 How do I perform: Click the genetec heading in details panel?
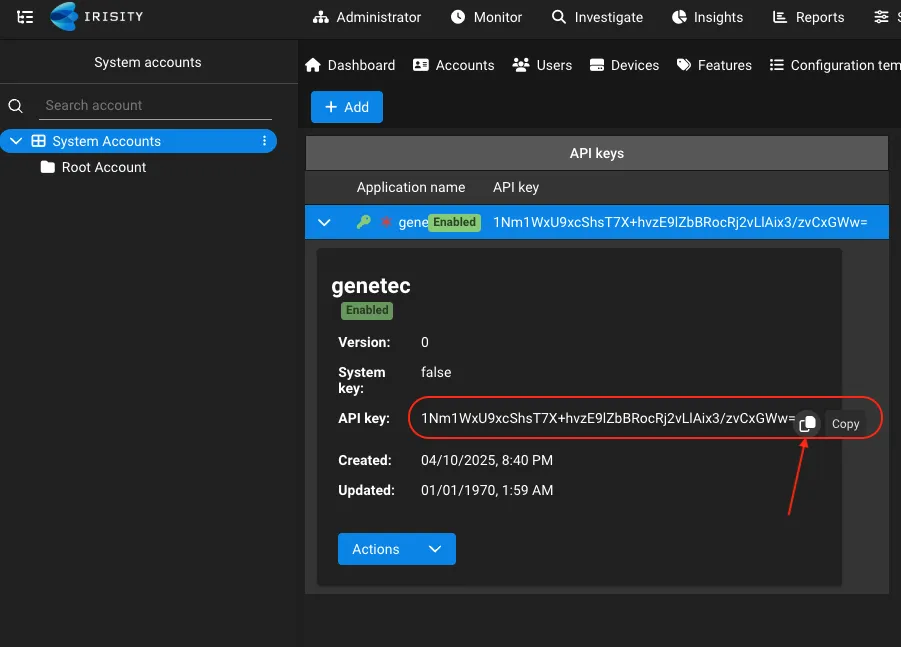click(x=371, y=286)
